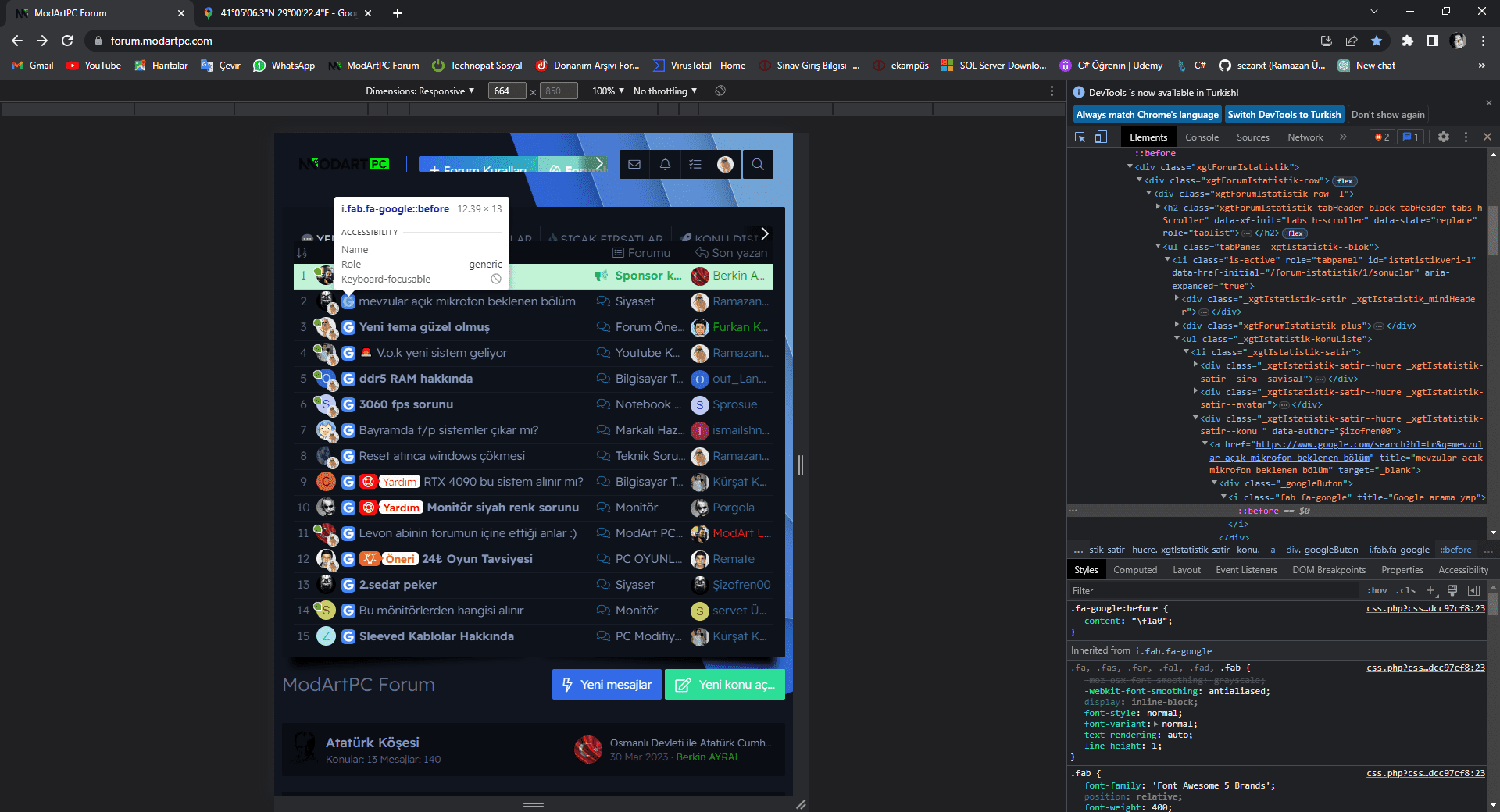
Task: Select the Computed styles tab
Action: pyautogui.click(x=1134, y=570)
